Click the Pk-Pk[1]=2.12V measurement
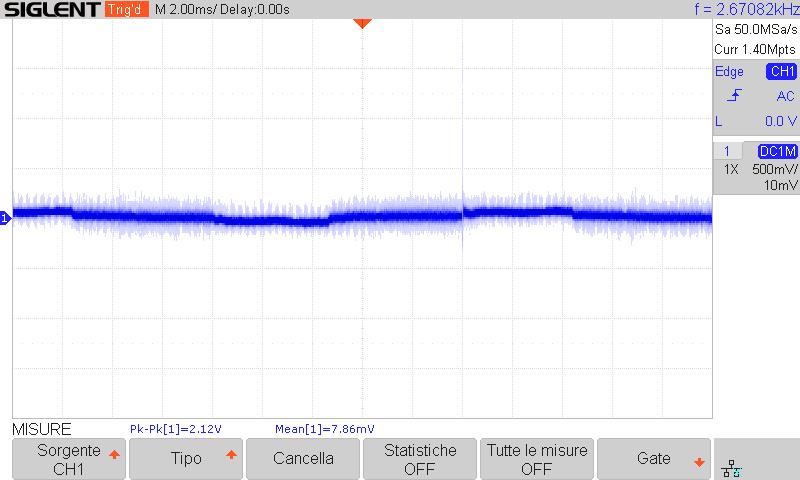Image resolution: width=800 pixels, height=480 pixels. point(176,429)
